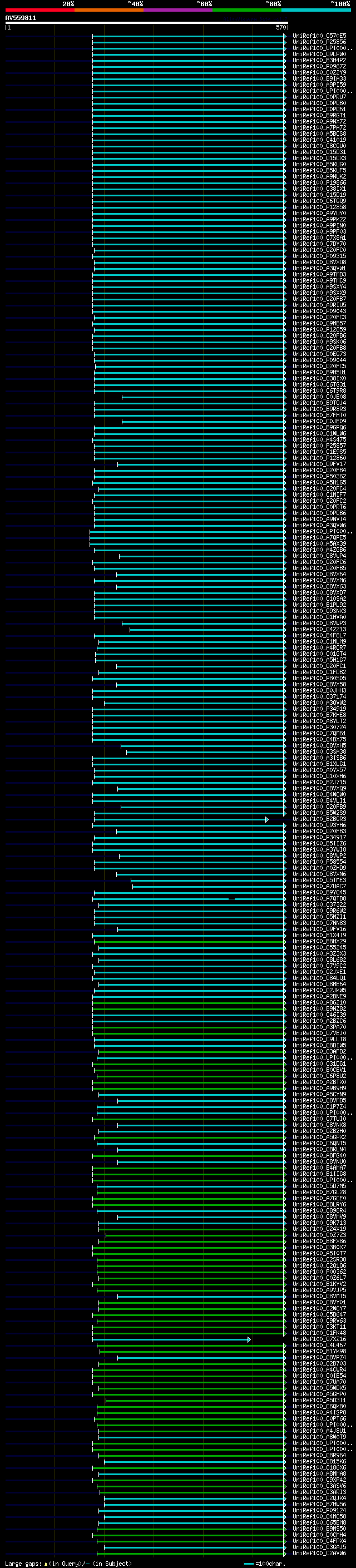Click the UniRef100_Q9LPW0 hit label

[x=319, y=54]
